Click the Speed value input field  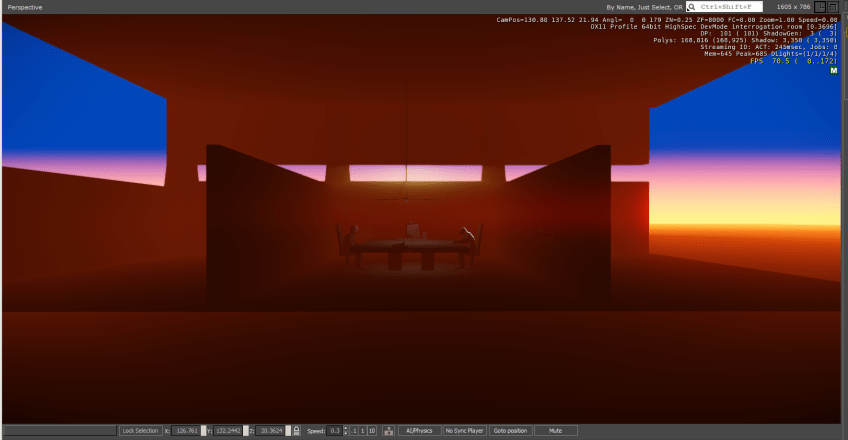coord(334,430)
